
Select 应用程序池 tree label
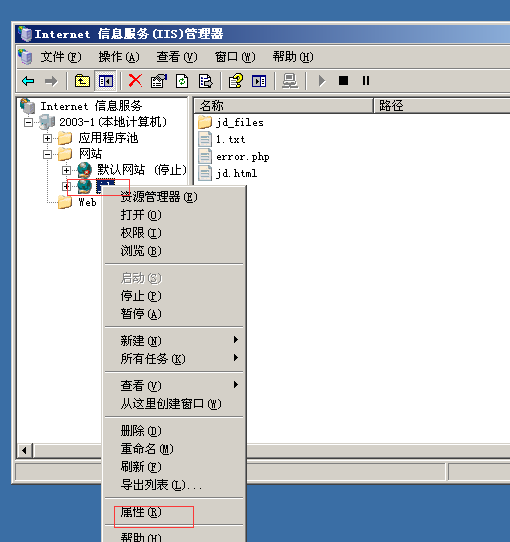pos(109,138)
